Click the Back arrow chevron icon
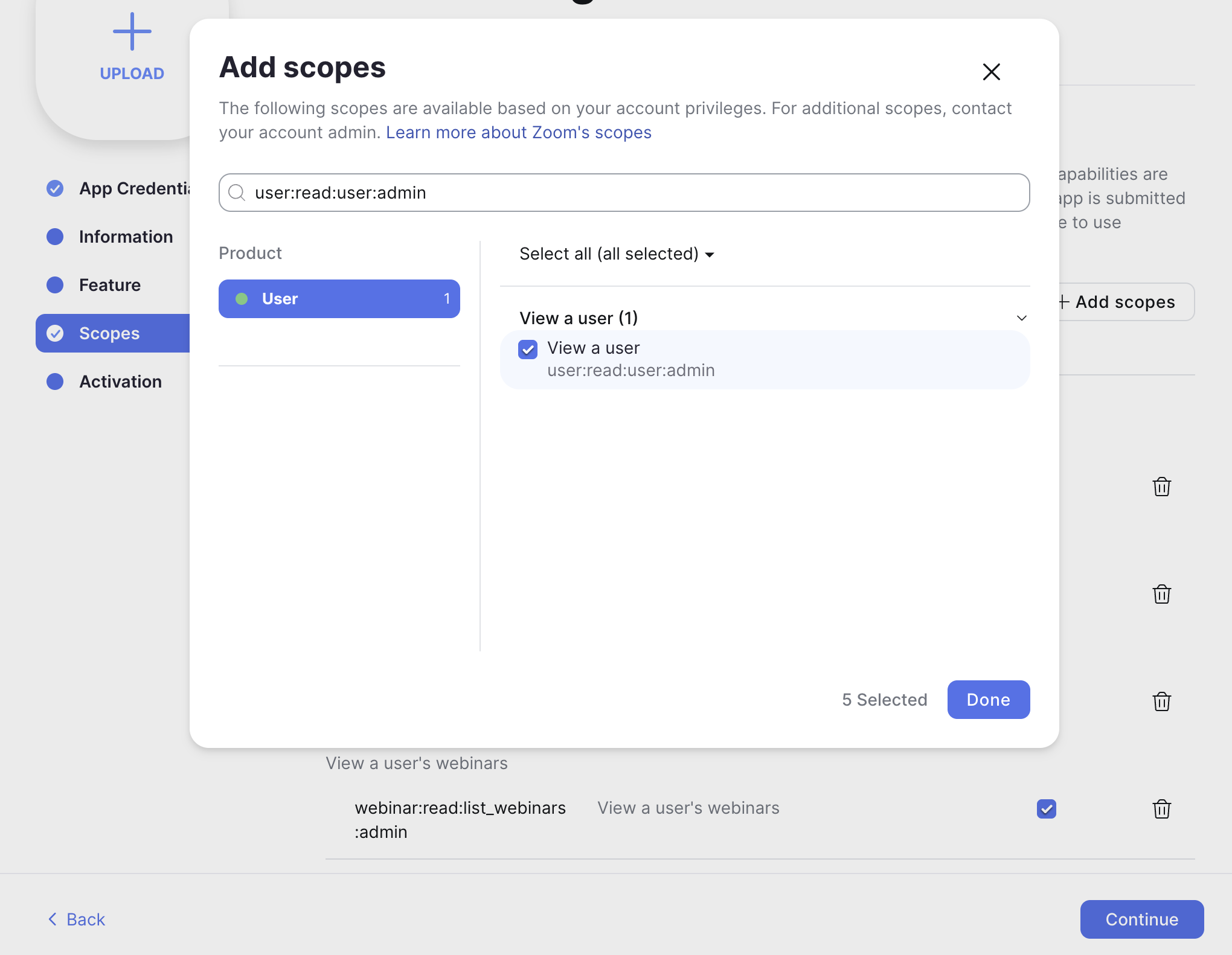The image size is (1232, 955). coord(53,919)
